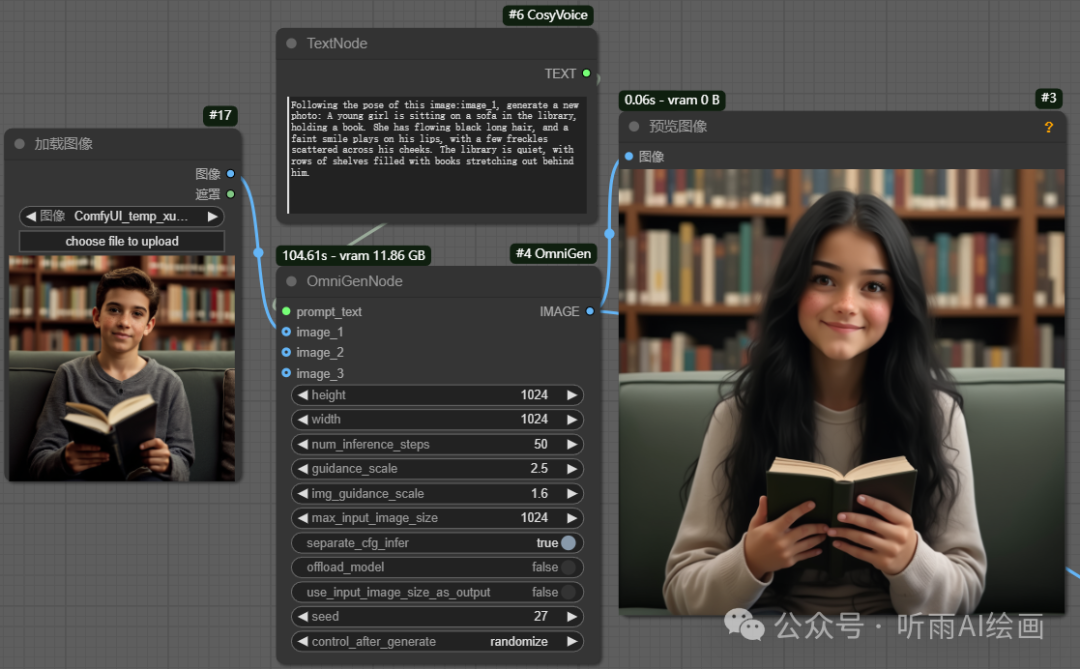Image resolution: width=1080 pixels, height=669 pixels.
Task: Decrease img_guidance_scale with left arrow
Action: pyautogui.click(x=303, y=493)
